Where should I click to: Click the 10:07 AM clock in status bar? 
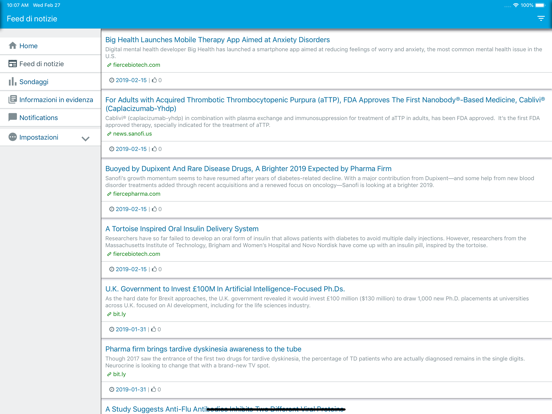point(18,5)
